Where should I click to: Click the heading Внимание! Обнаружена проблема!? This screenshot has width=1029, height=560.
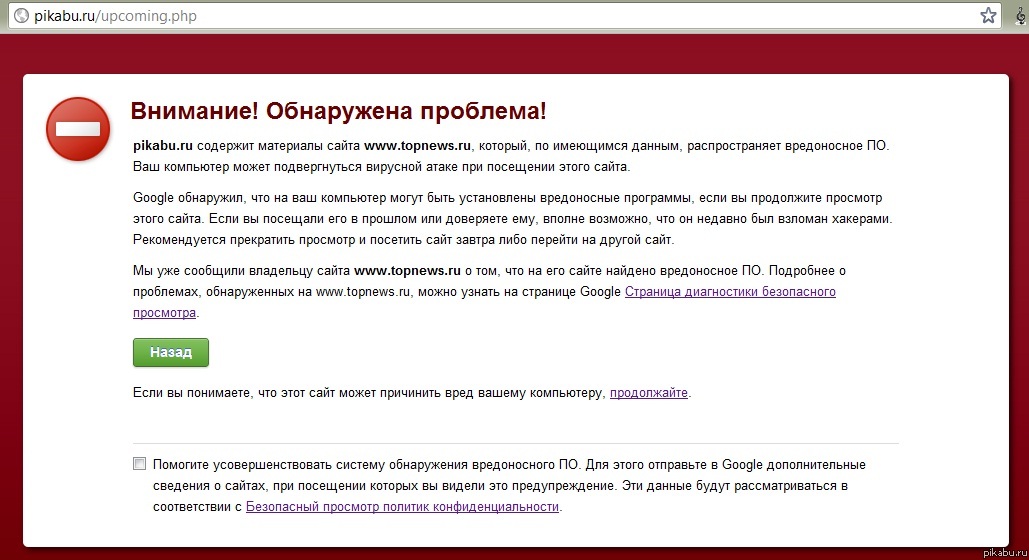point(338,111)
